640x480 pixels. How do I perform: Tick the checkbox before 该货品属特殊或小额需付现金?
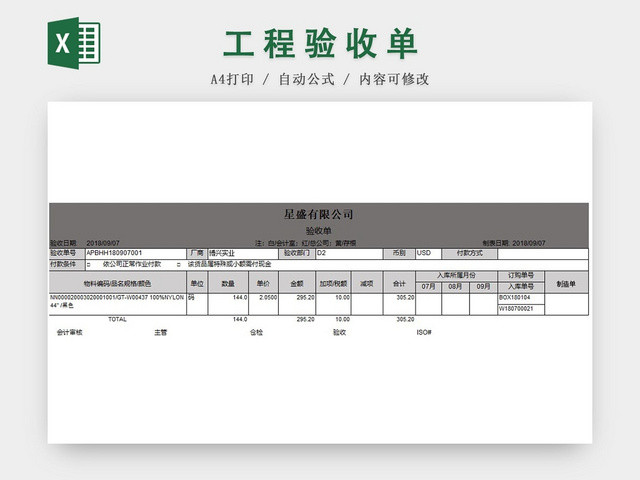pos(179,265)
